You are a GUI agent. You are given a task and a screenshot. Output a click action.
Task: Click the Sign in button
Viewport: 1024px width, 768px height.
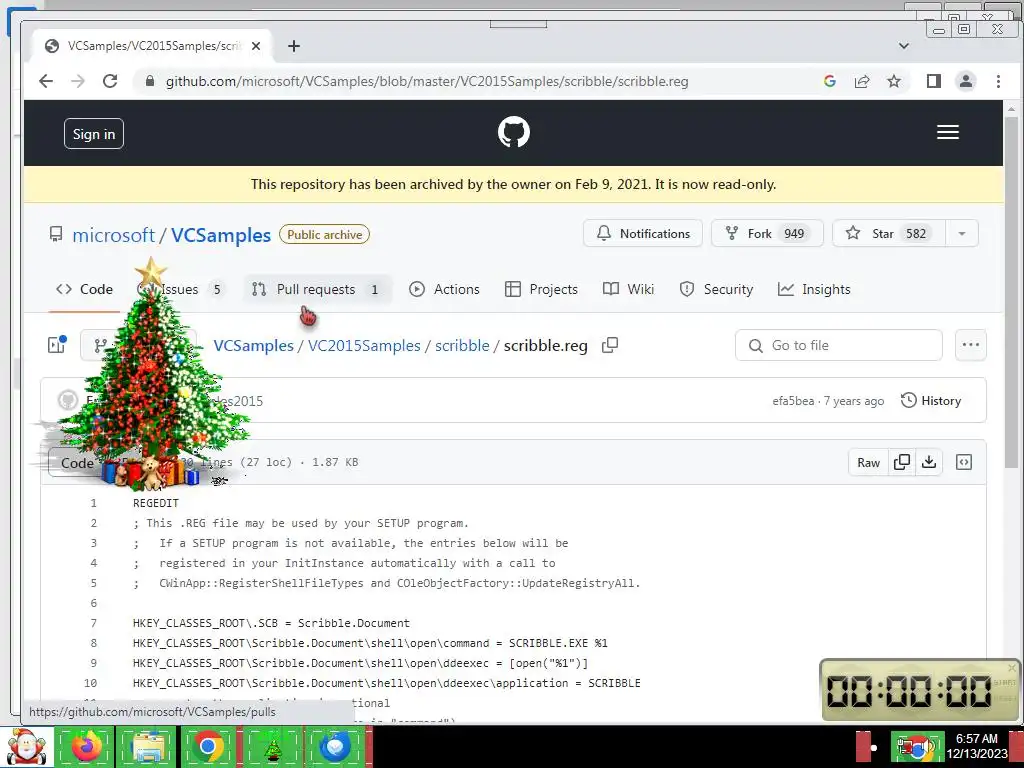click(x=94, y=134)
